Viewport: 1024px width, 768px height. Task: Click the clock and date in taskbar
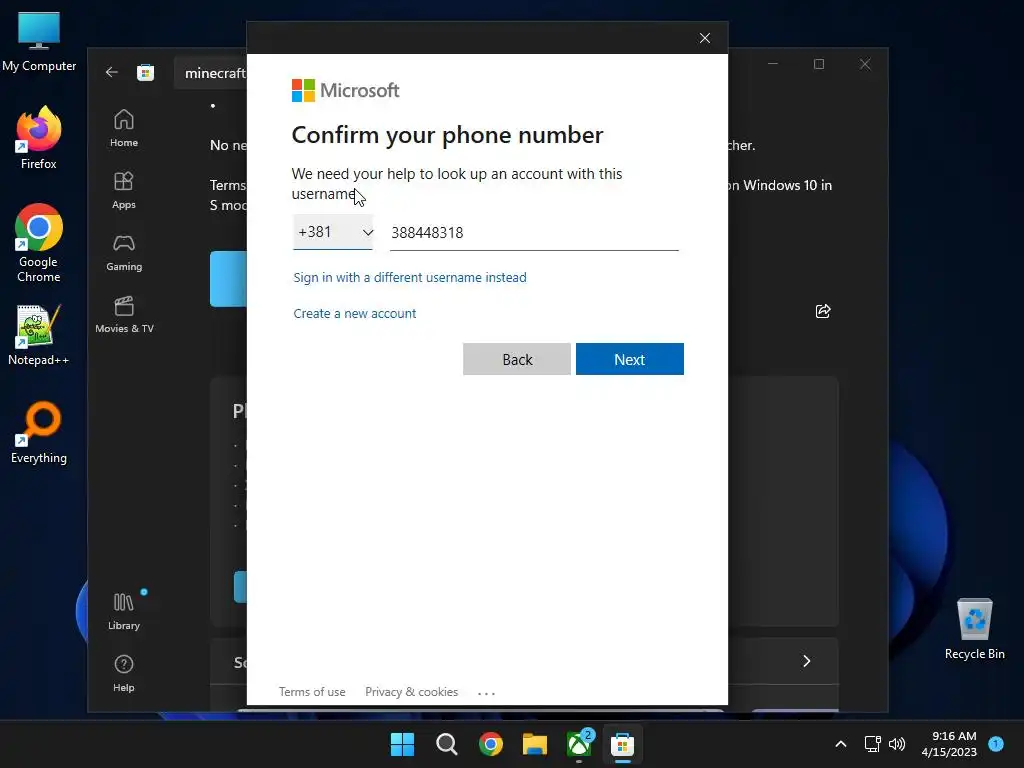point(949,744)
